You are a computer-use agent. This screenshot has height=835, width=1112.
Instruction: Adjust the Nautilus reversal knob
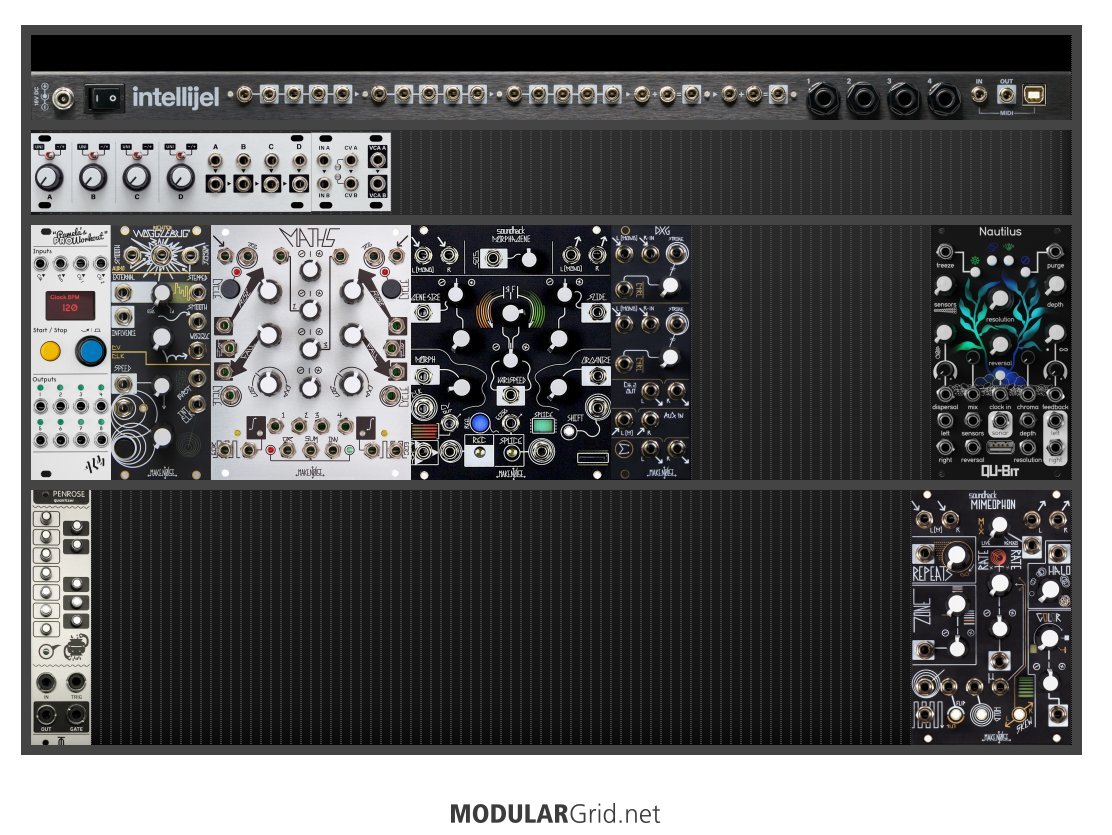(x=999, y=345)
